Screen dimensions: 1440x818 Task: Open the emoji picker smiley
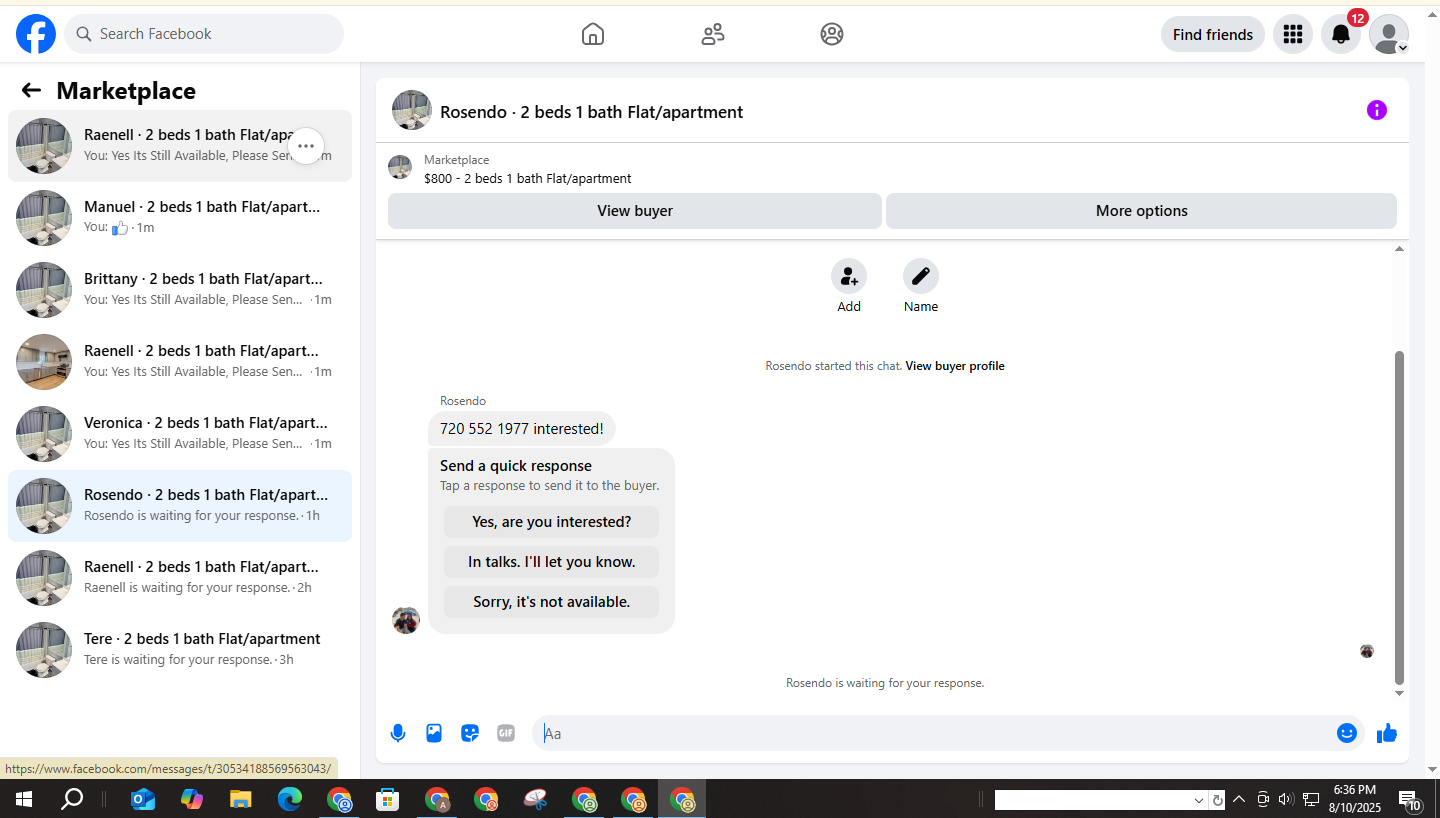[1347, 733]
